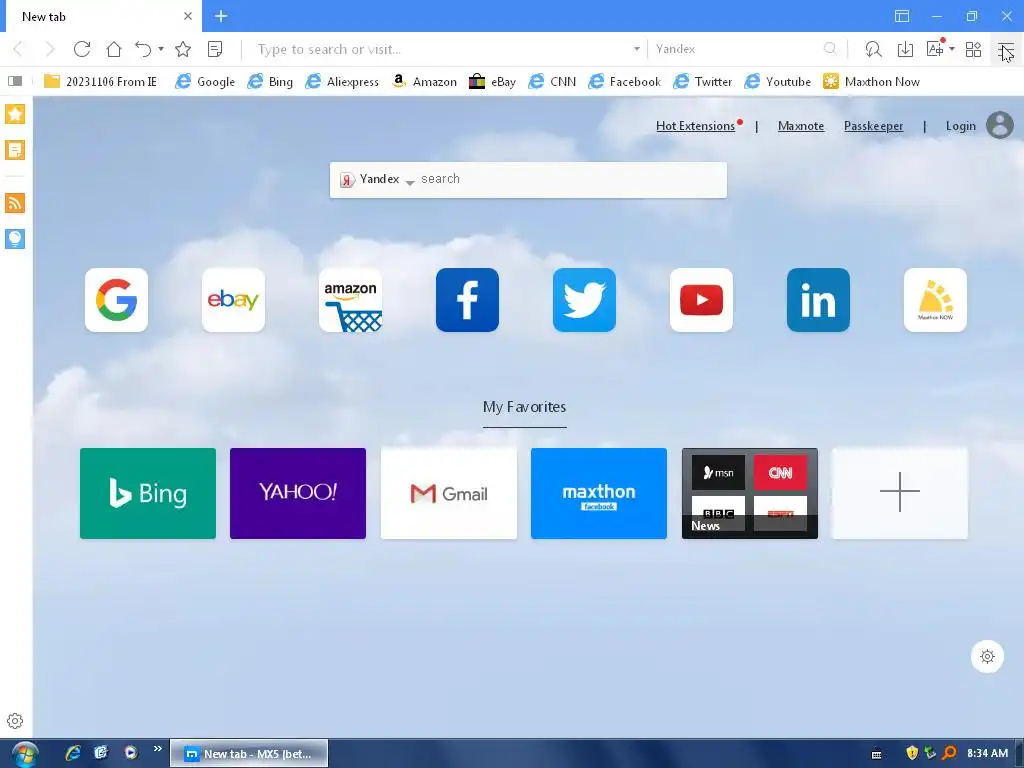Click the Hot Extensions link
1024x768 pixels.
tap(696, 126)
